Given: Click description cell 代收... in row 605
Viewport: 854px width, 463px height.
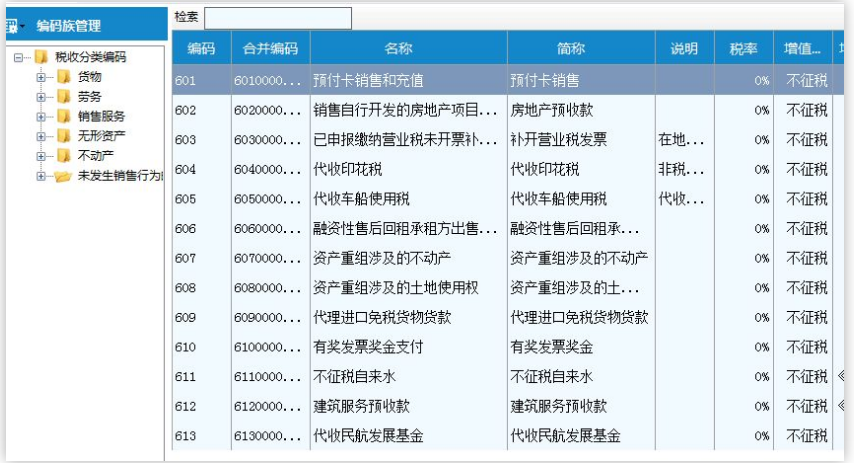Looking at the screenshot, I should coord(685,199).
